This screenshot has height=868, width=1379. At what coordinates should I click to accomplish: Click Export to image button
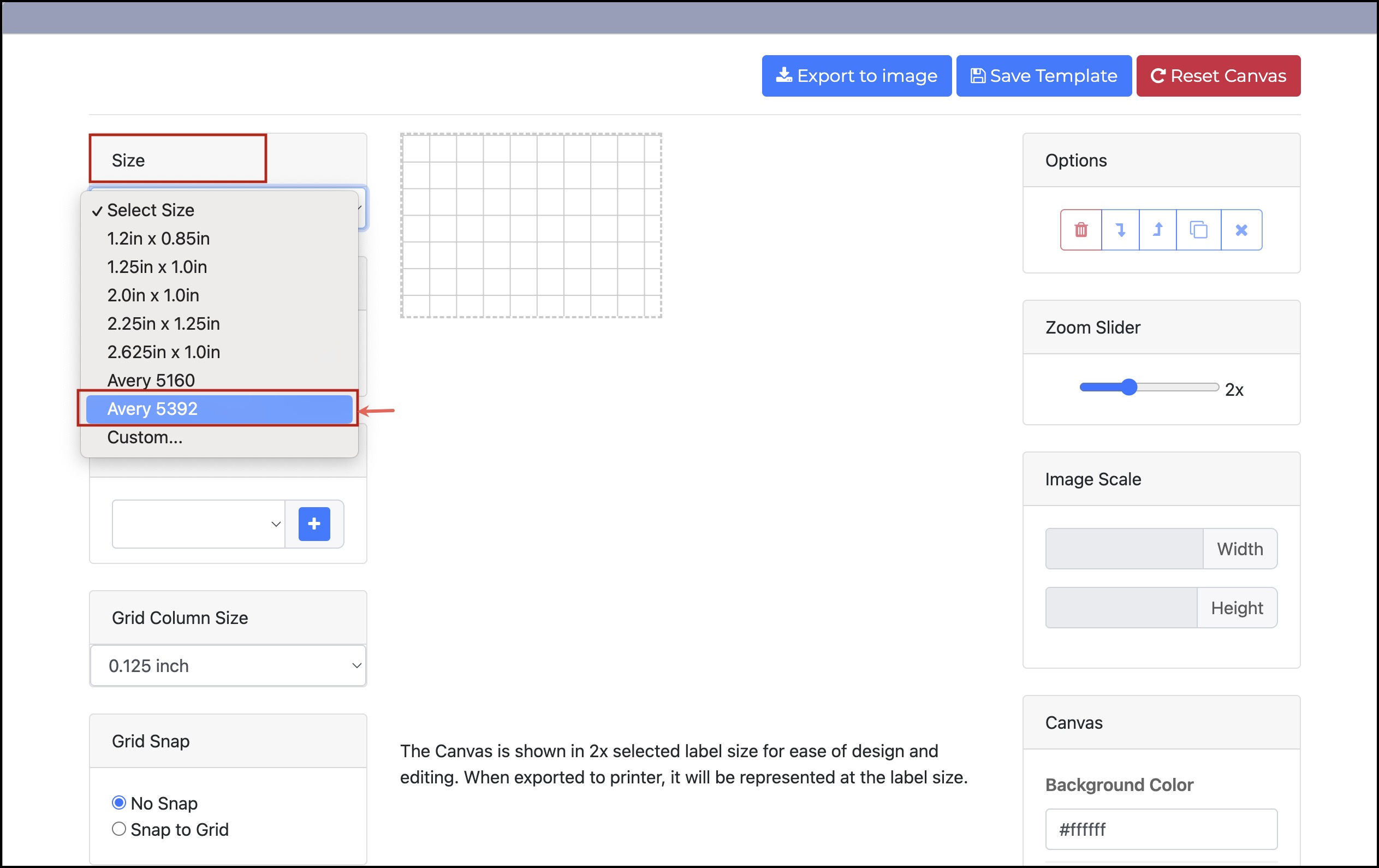(856, 76)
